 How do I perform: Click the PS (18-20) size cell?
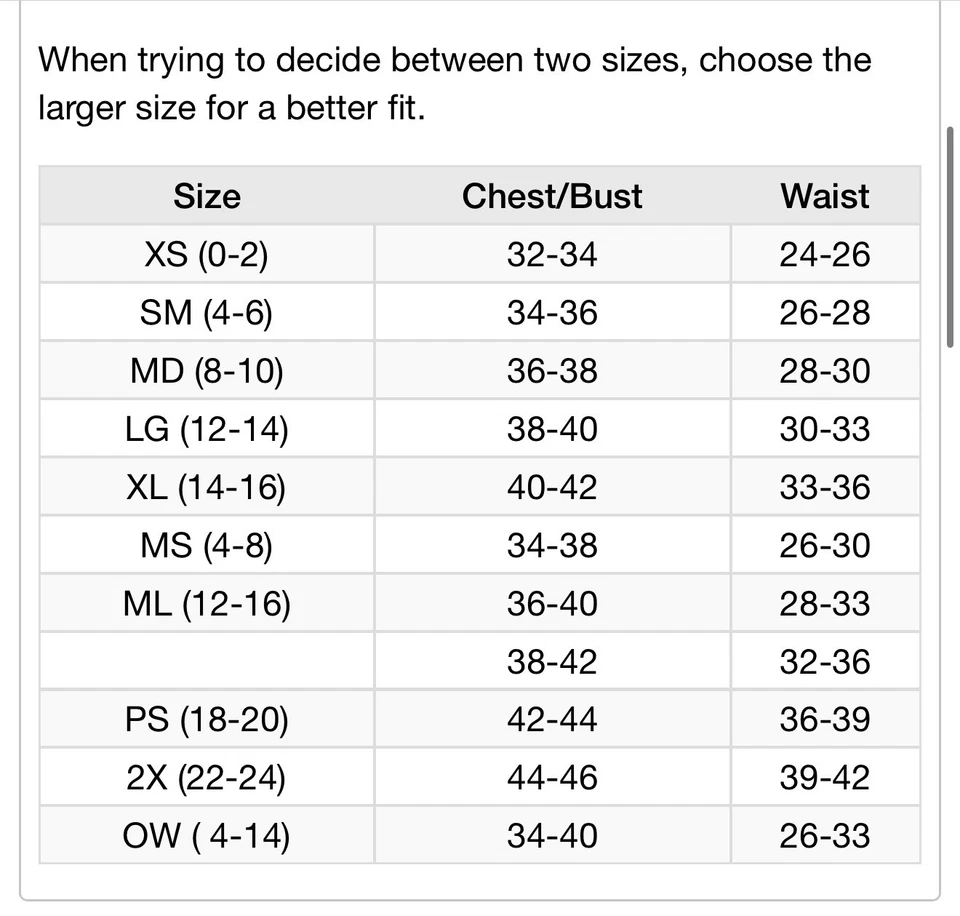click(207, 719)
